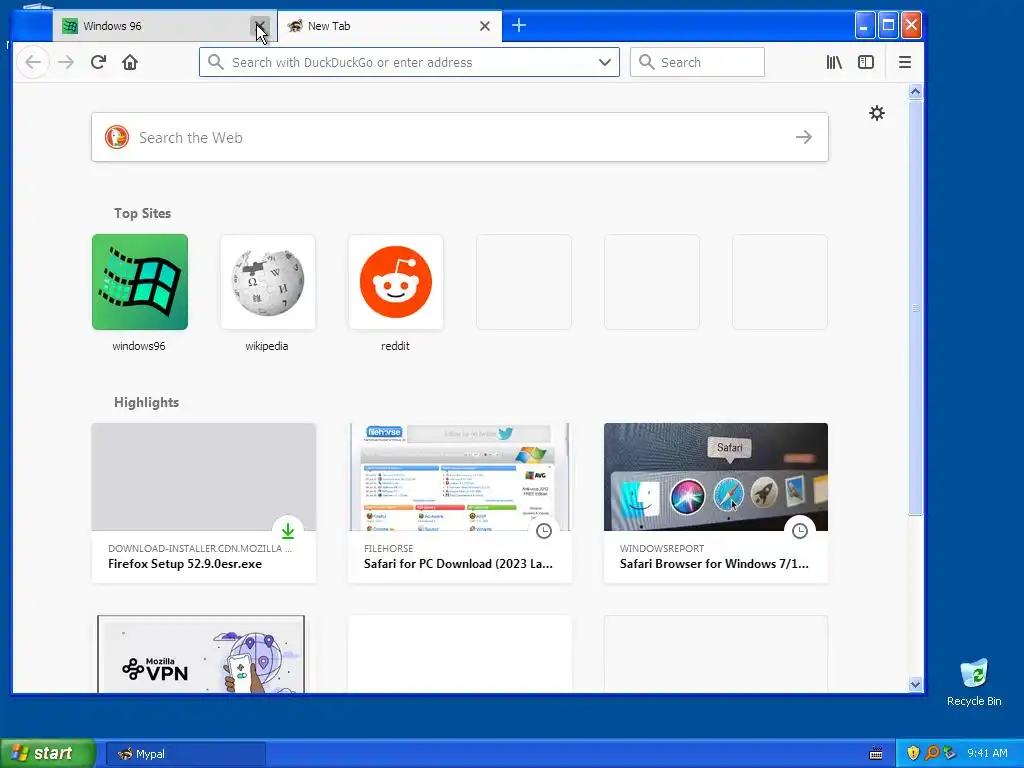1024x768 pixels.
Task: Click the magnifier icon in Search box
Action: click(647, 62)
